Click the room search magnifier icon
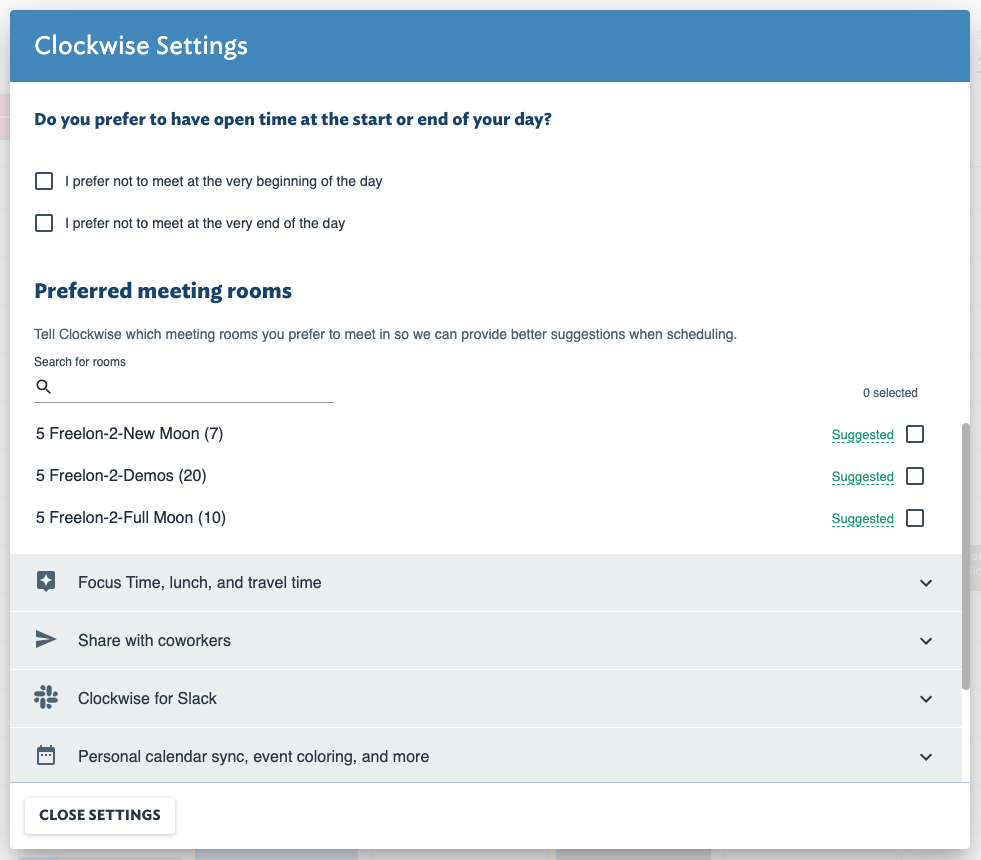Viewport: 981px width, 860px height. click(43, 387)
